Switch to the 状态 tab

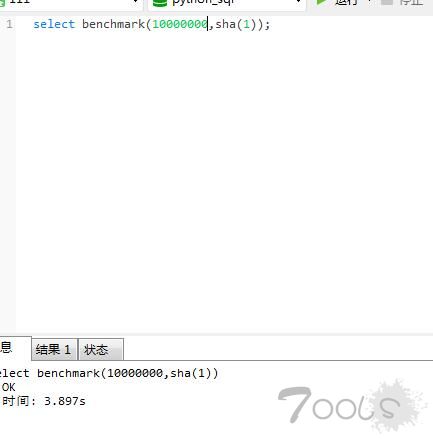click(x=101, y=349)
